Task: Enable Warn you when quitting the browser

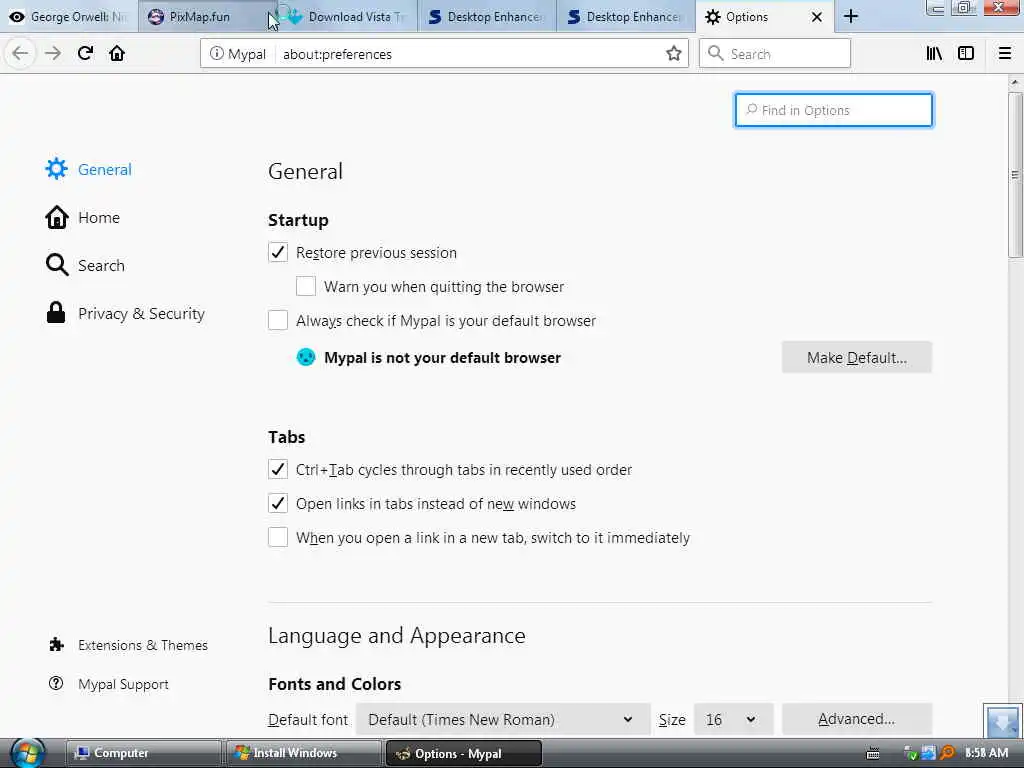Action: point(306,286)
